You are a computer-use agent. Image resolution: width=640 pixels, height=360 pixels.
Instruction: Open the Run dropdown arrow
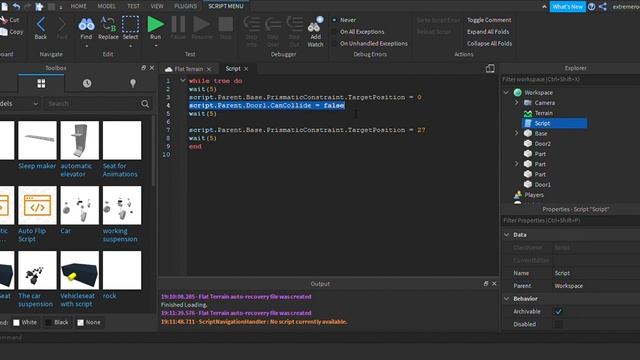pos(156,46)
